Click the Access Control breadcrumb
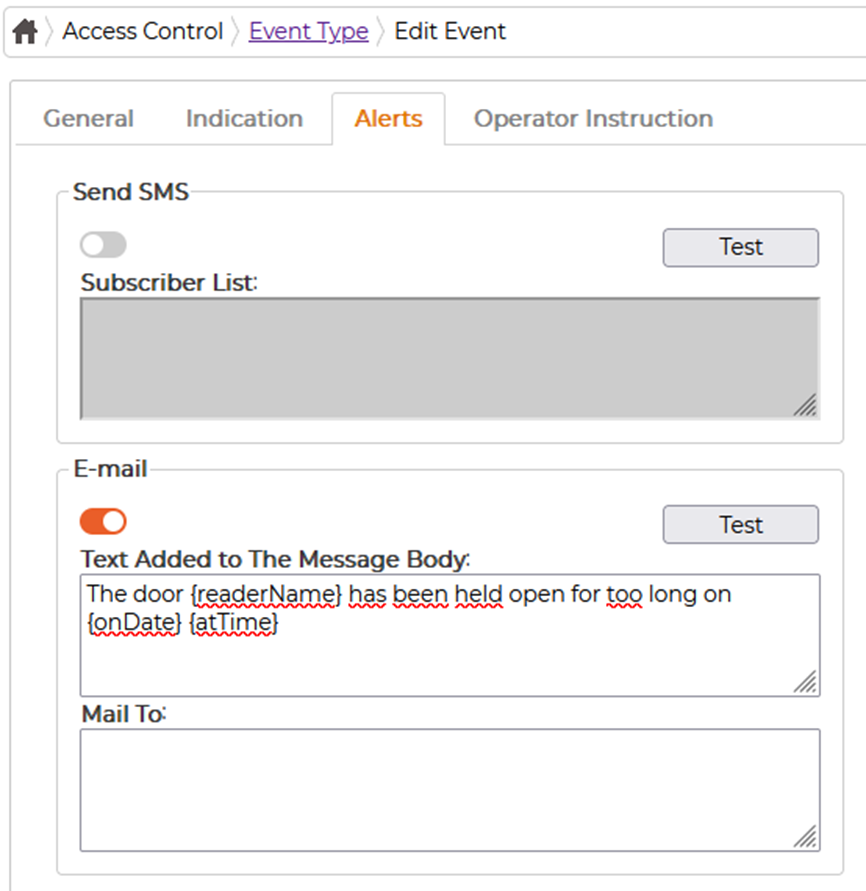Screen dimensions: 866x891 pos(143,31)
